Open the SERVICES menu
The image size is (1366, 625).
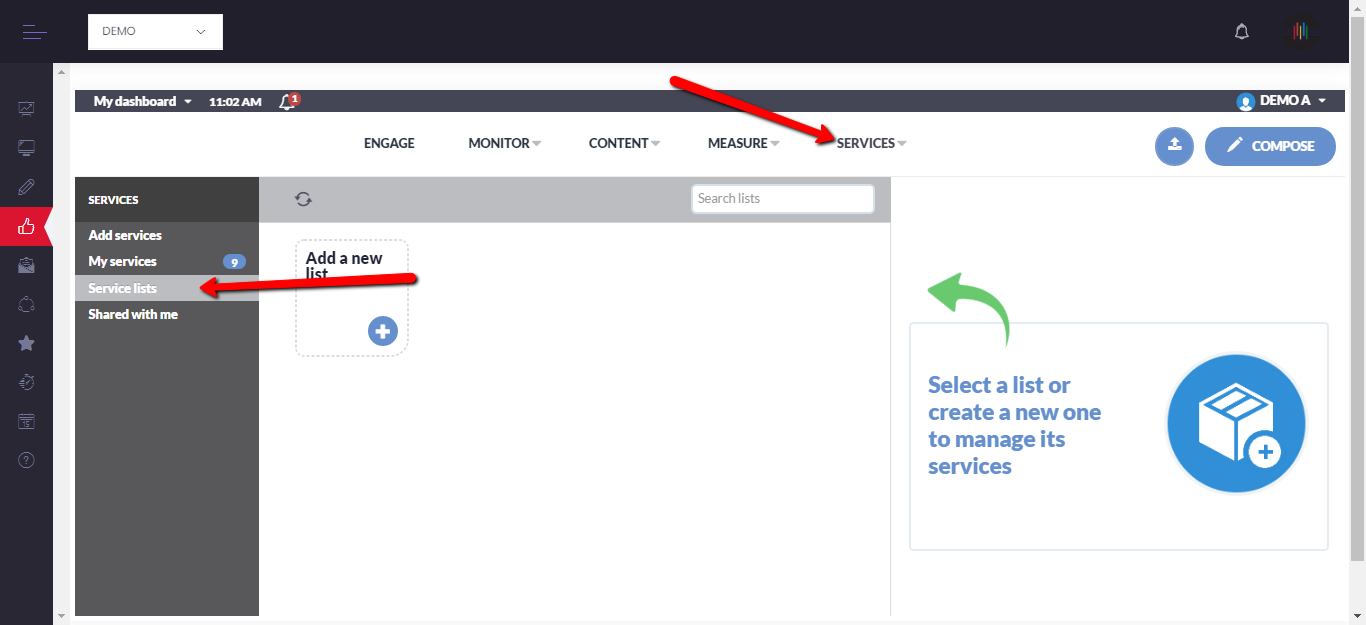point(871,143)
